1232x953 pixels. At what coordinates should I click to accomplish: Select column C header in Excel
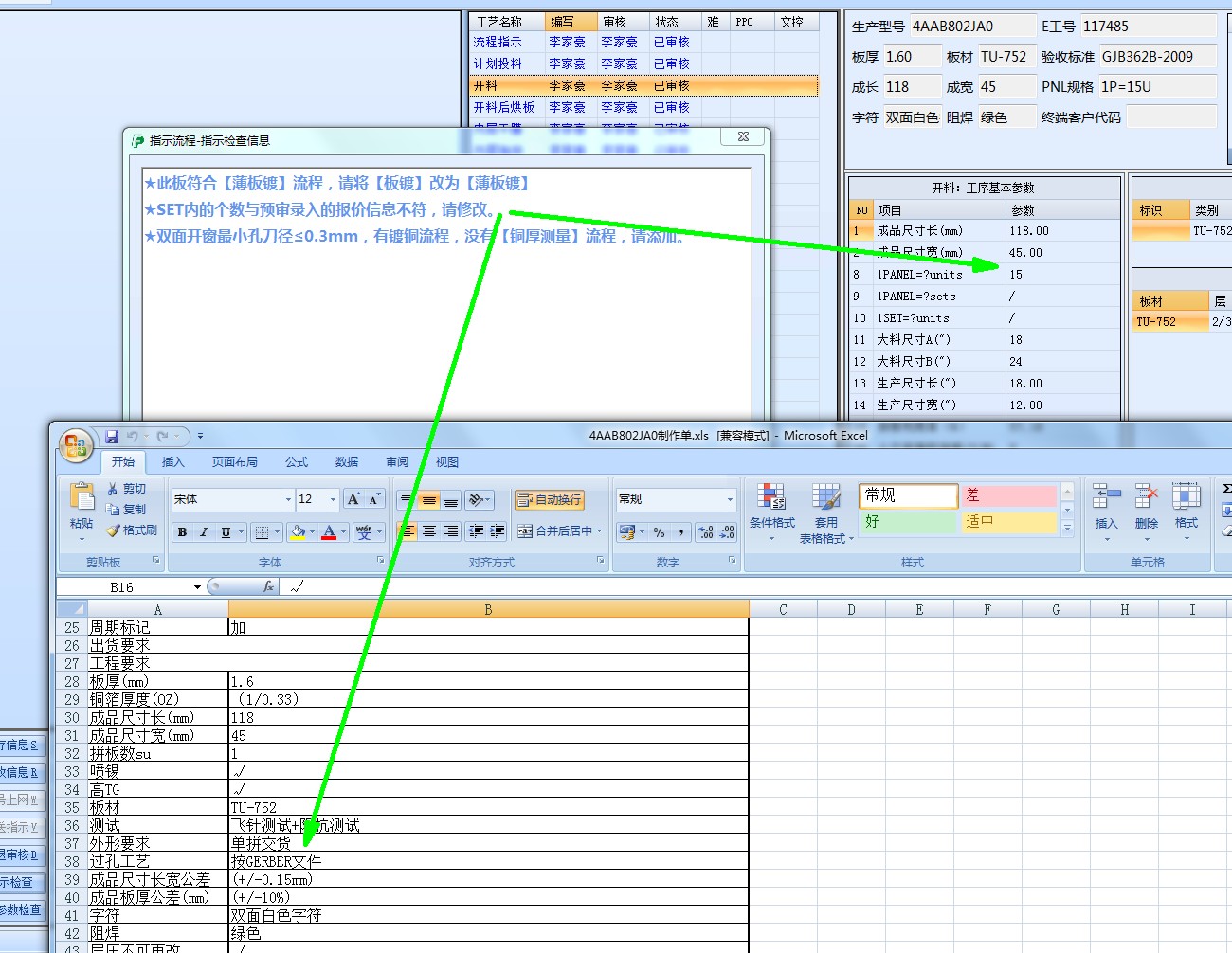coord(783,610)
